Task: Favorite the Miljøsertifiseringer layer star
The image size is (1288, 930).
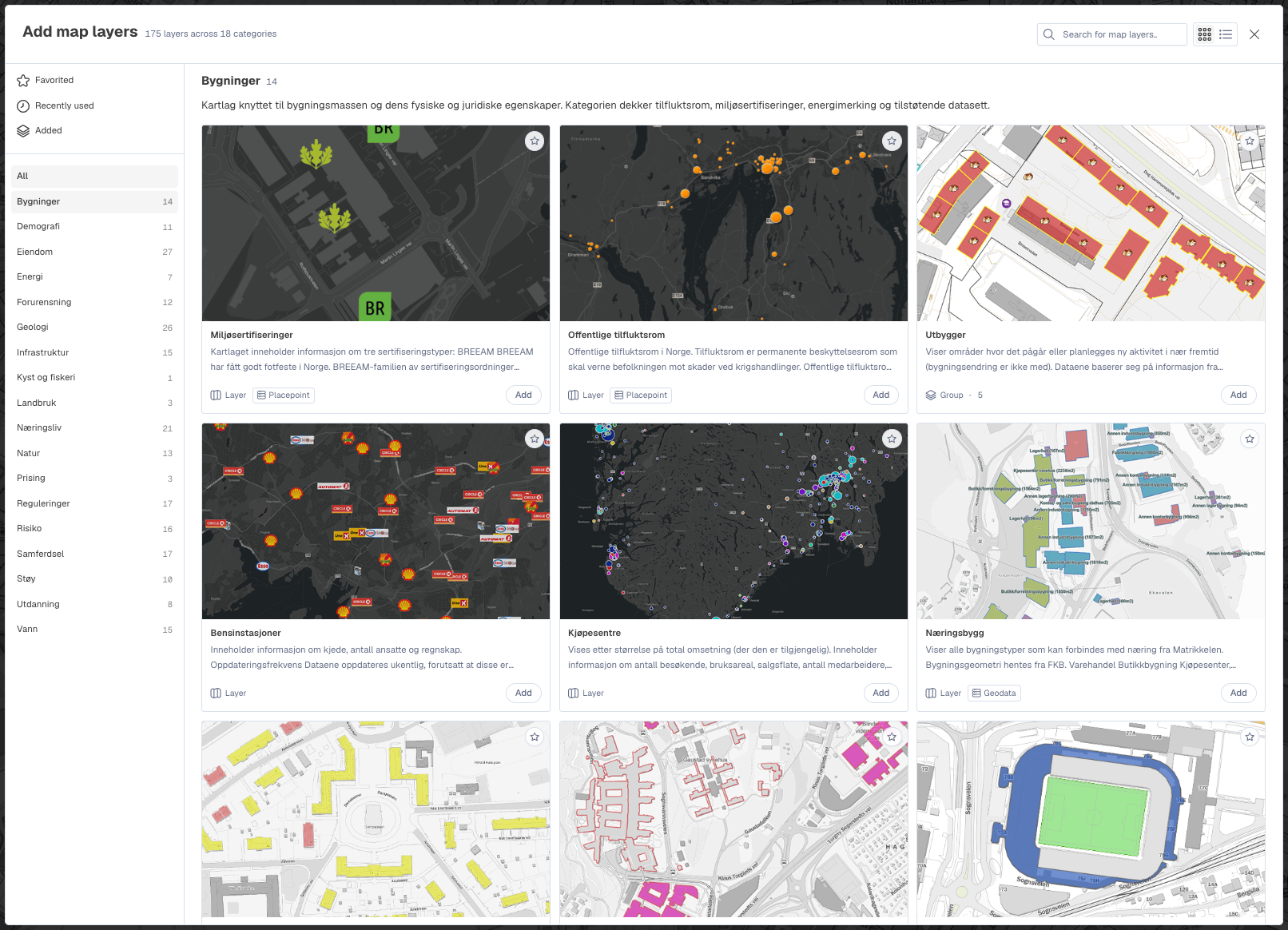Action: pyautogui.click(x=535, y=141)
